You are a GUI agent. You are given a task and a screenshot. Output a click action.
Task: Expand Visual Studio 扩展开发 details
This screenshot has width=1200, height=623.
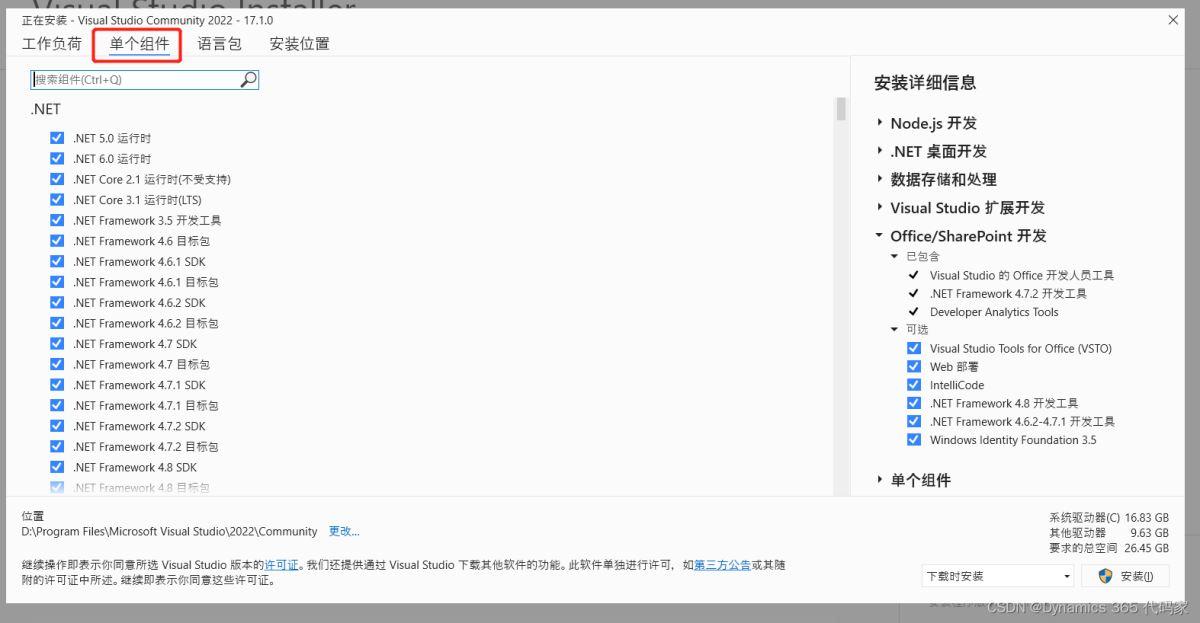pyautogui.click(x=879, y=207)
